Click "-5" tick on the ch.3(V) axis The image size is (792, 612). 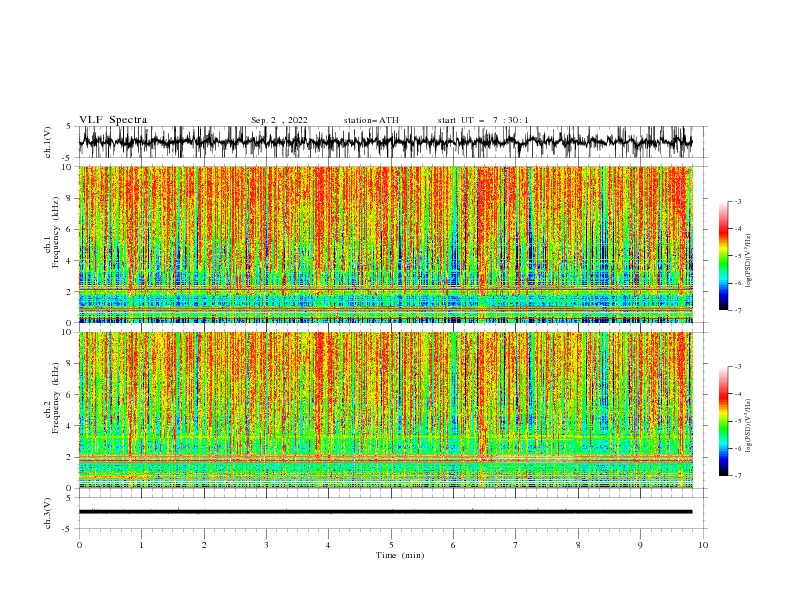click(67, 529)
